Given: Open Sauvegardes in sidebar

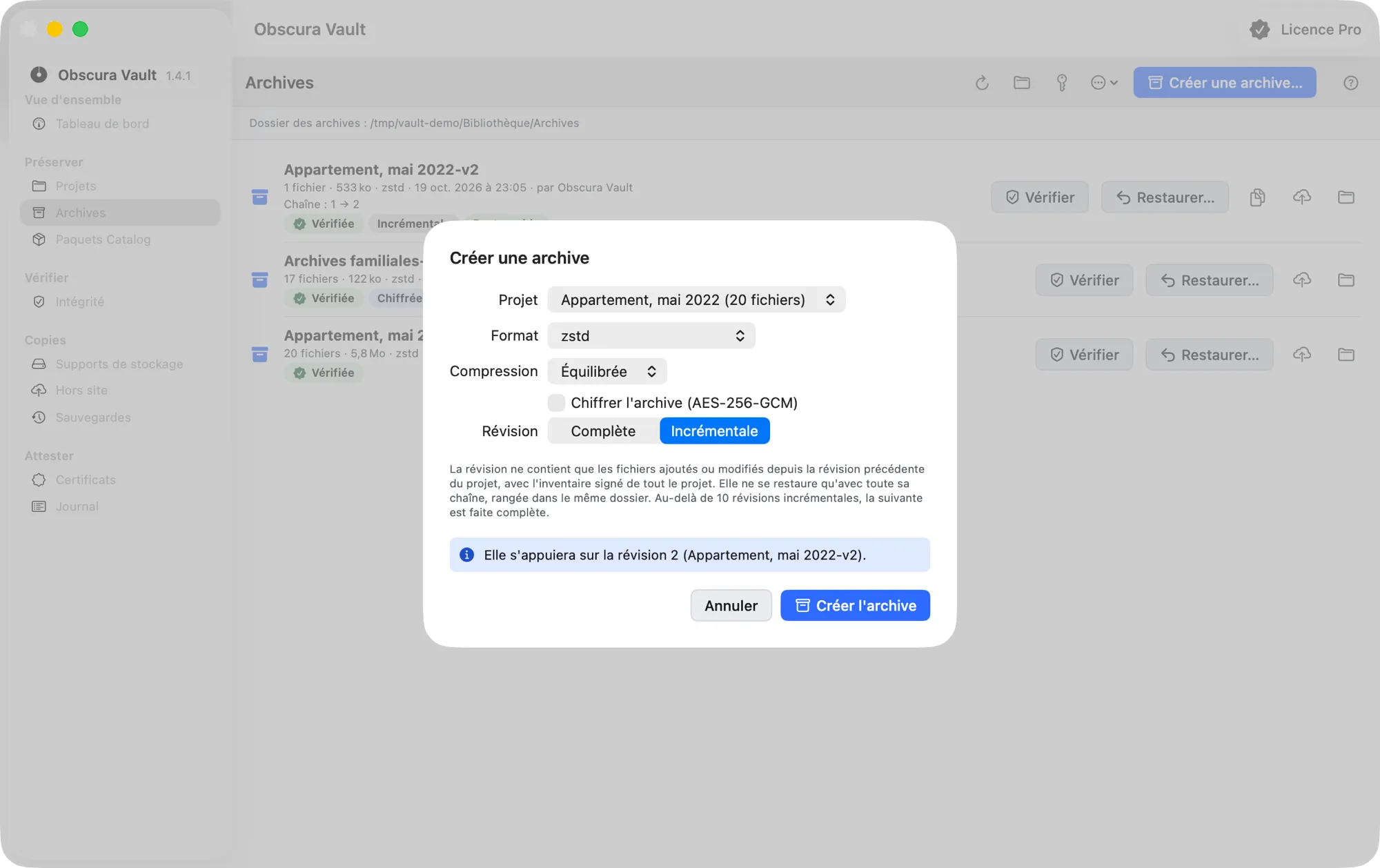Looking at the screenshot, I should [x=120, y=417].
